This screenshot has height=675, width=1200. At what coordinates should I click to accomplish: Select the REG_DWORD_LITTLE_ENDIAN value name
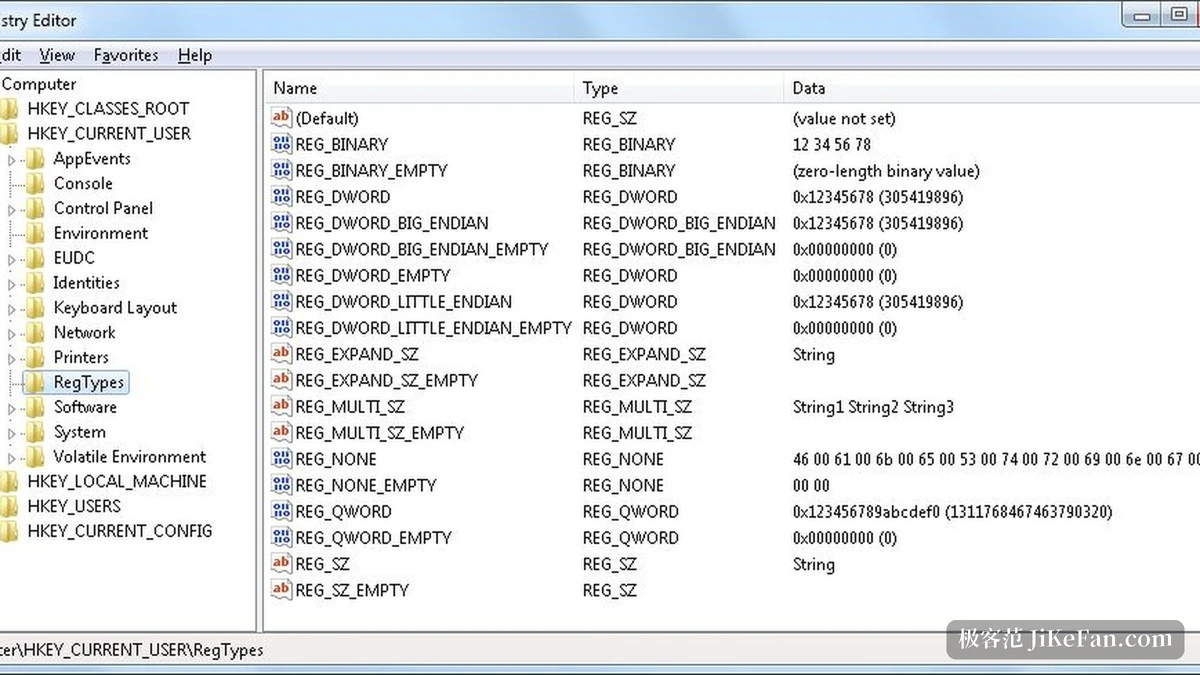404,301
